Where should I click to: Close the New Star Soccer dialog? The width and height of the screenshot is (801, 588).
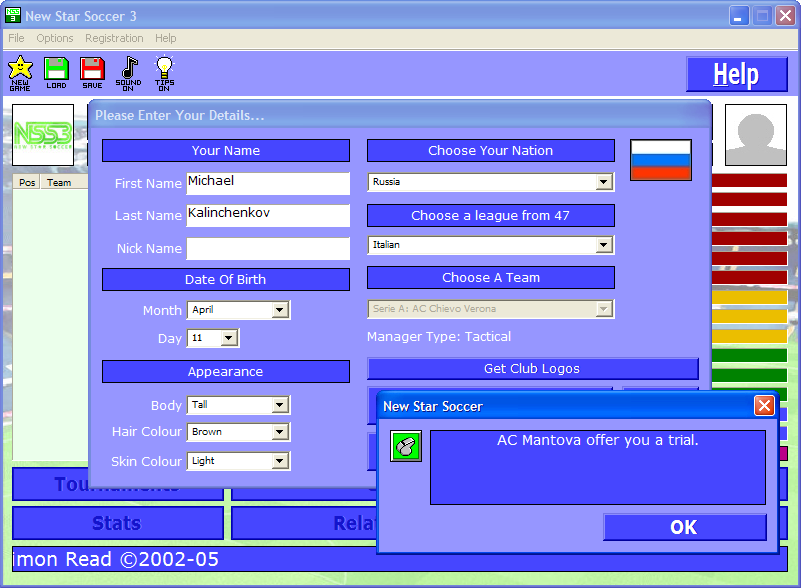[764, 406]
